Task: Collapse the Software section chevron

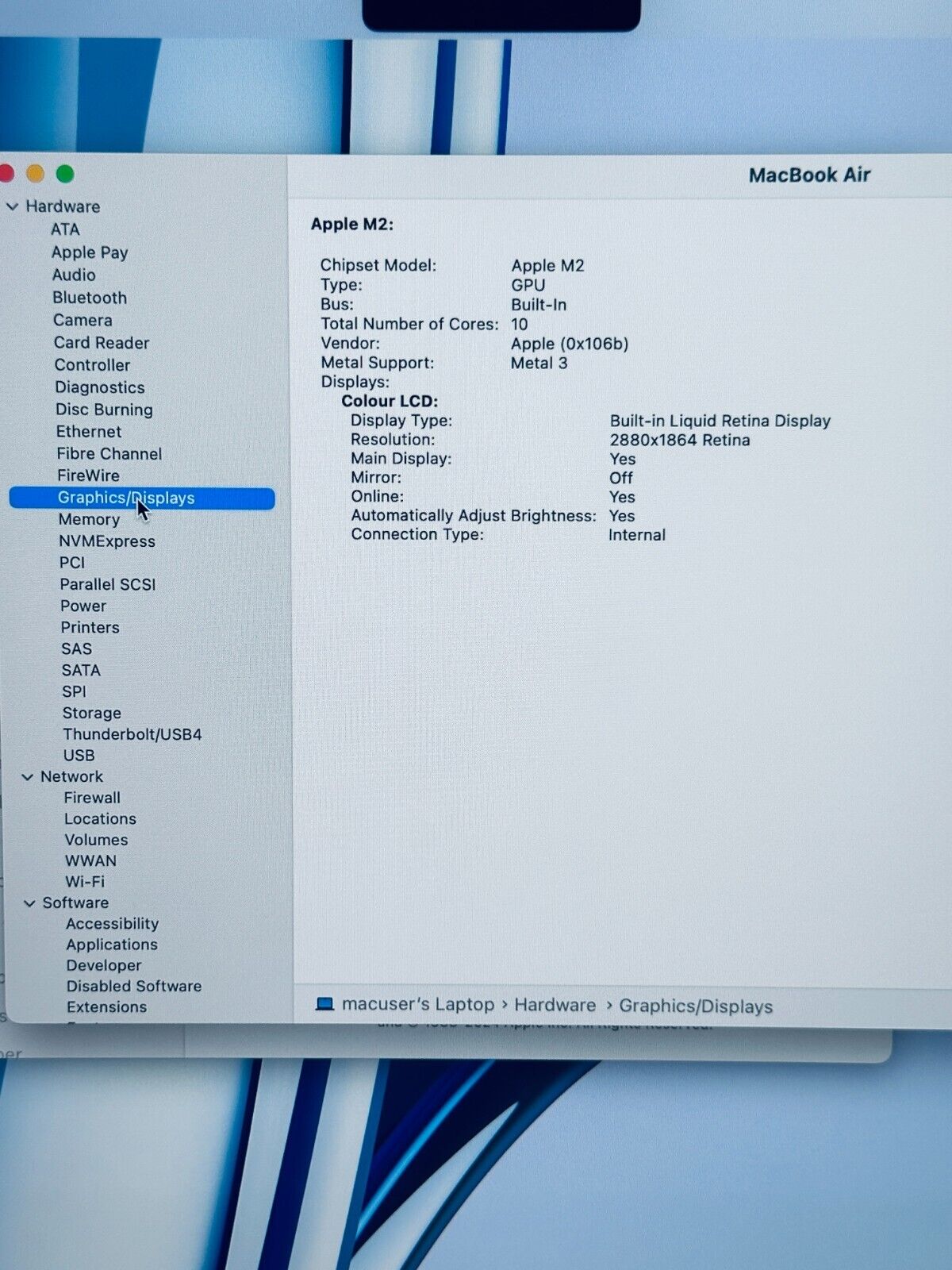Action: point(29,903)
